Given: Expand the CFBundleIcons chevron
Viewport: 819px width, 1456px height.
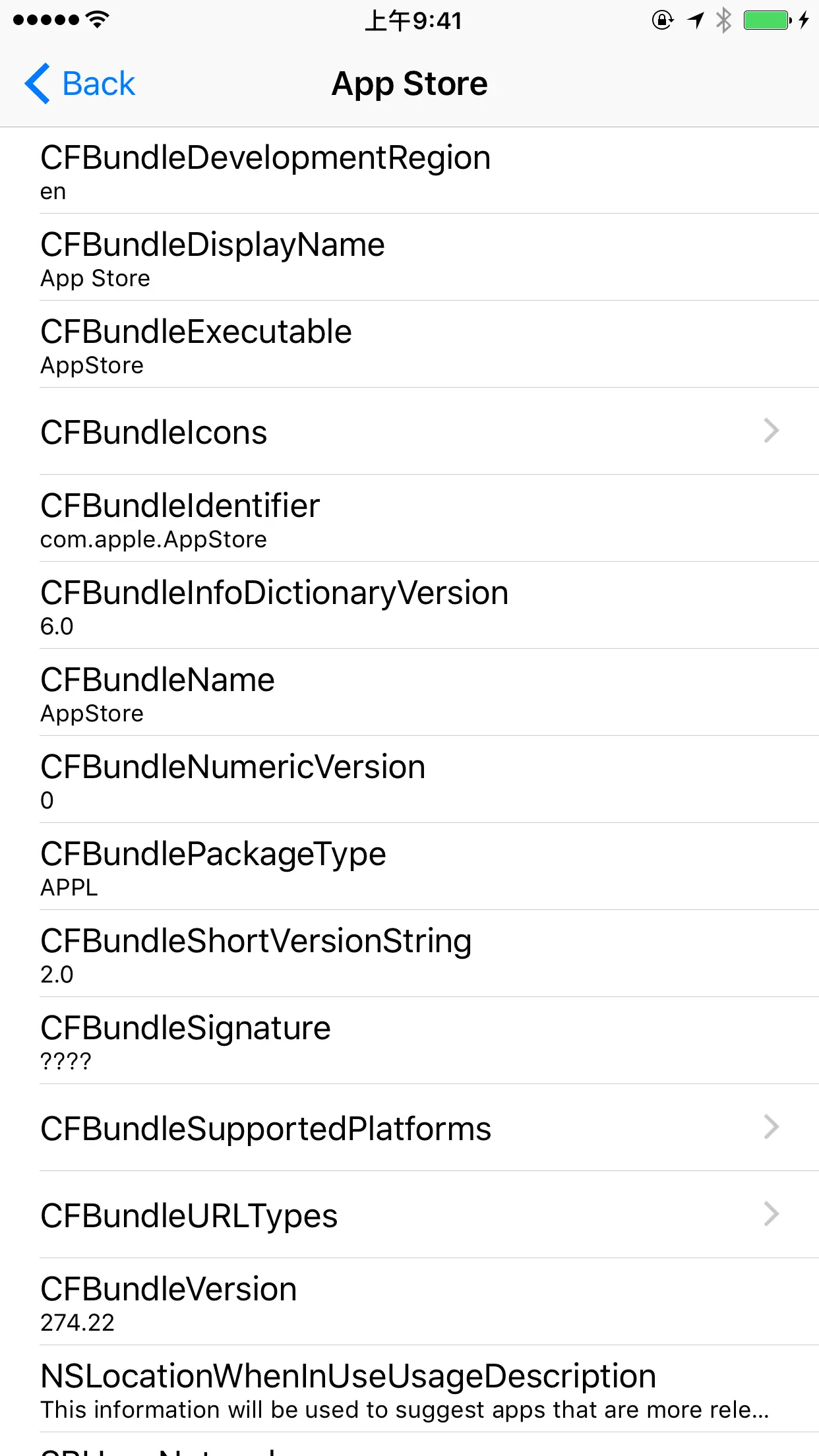Looking at the screenshot, I should pyautogui.click(x=771, y=431).
